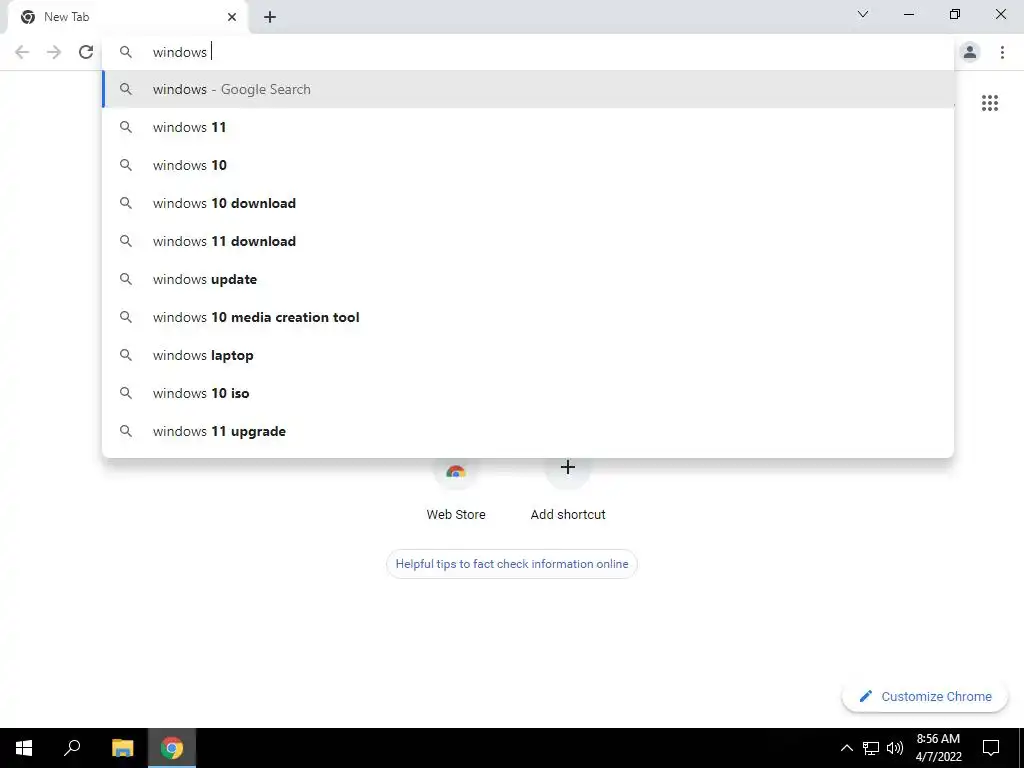Choose 'windows 10' suggestion

528,165
